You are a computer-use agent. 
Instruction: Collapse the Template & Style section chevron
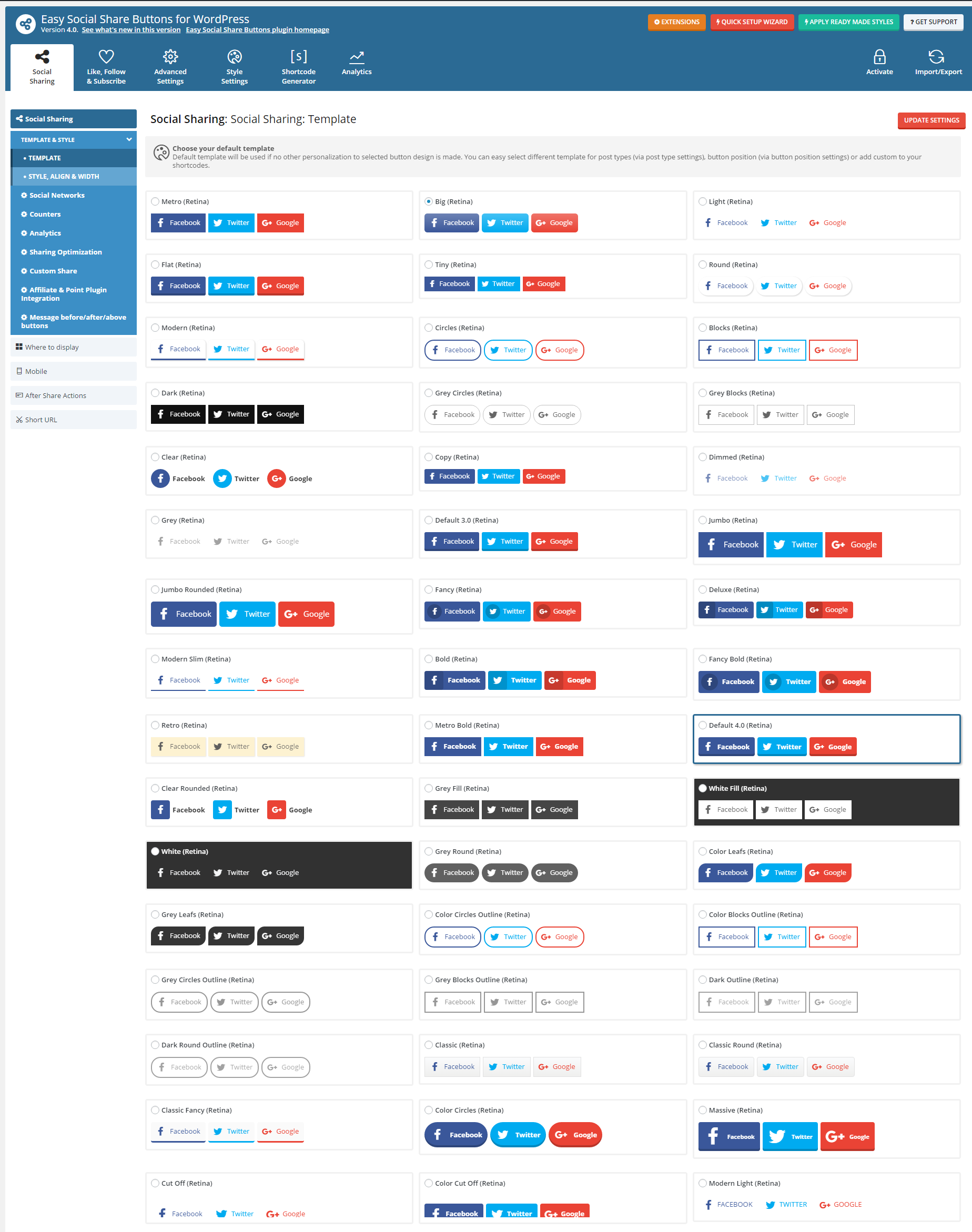coord(129,139)
